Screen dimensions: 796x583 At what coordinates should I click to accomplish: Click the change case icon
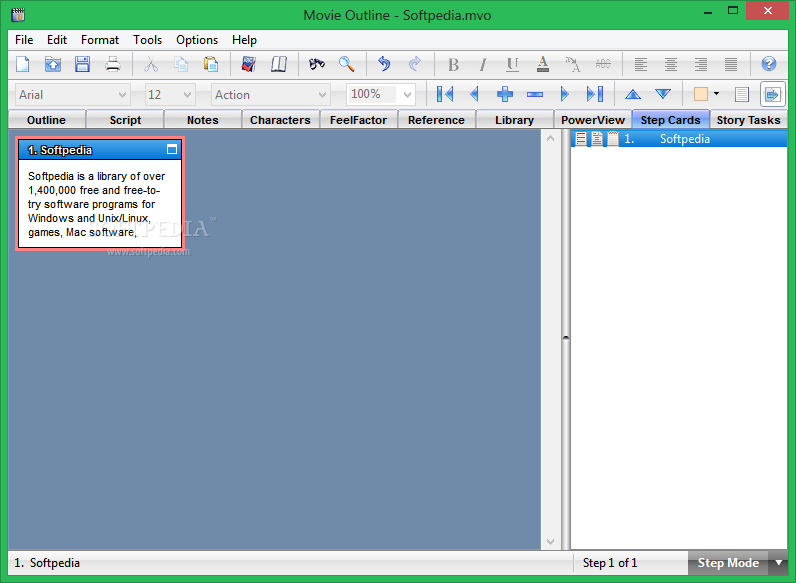573,64
